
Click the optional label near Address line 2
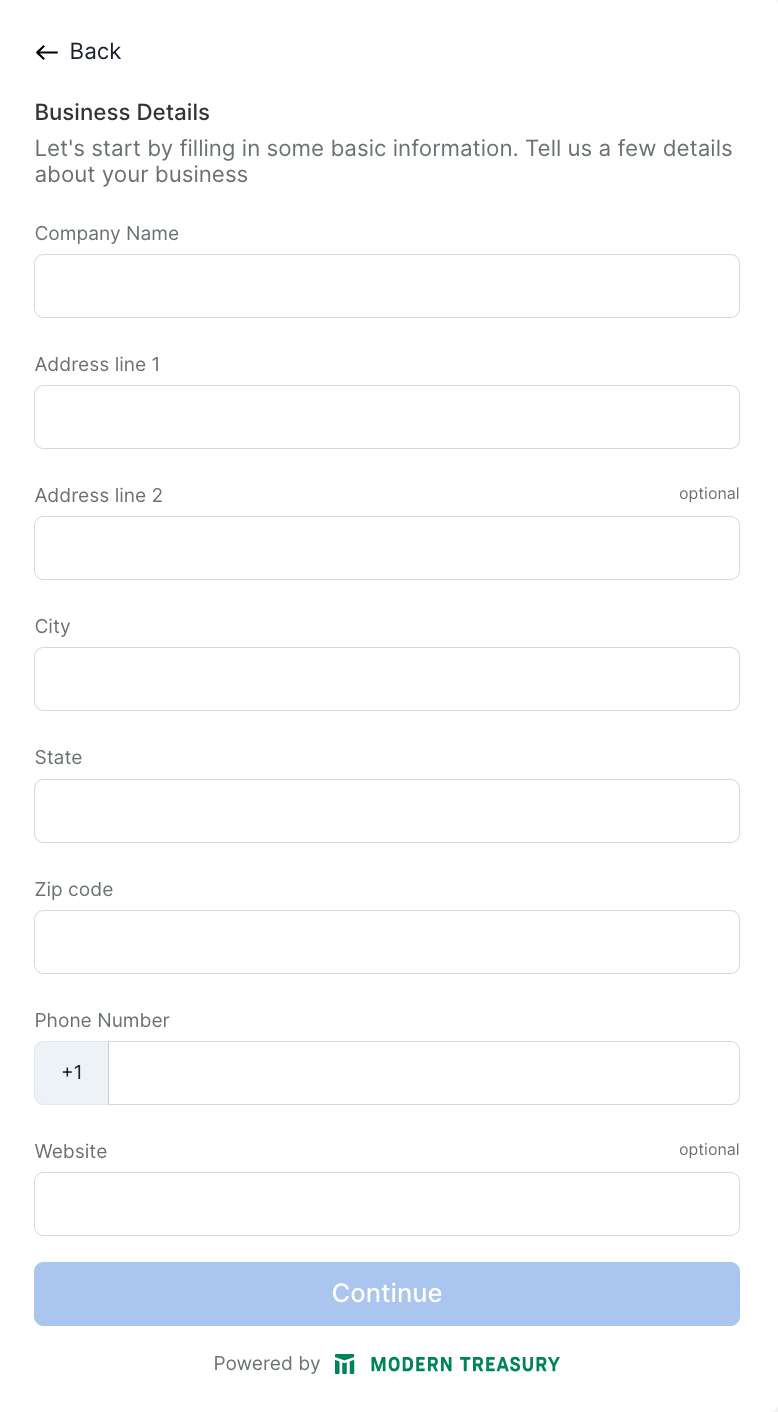[709, 493]
